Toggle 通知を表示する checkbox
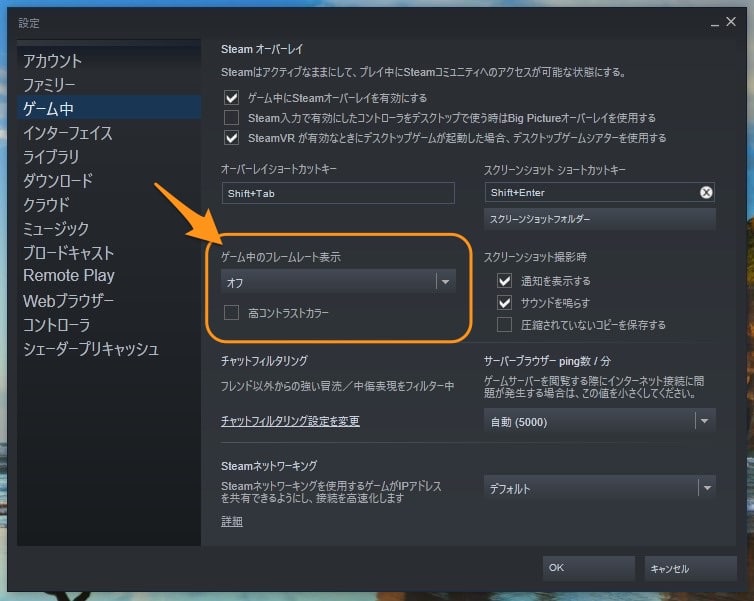The height and width of the screenshot is (601, 754). pyautogui.click(x=504, y=282)
